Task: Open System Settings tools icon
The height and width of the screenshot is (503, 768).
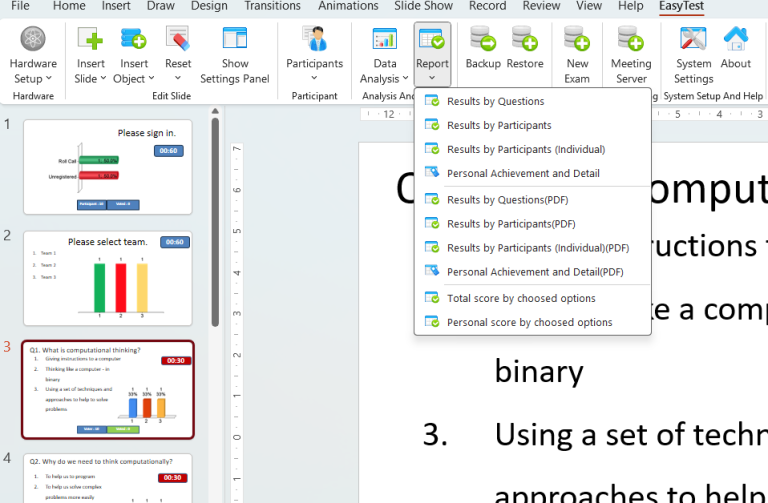Action: coord(693,39)
